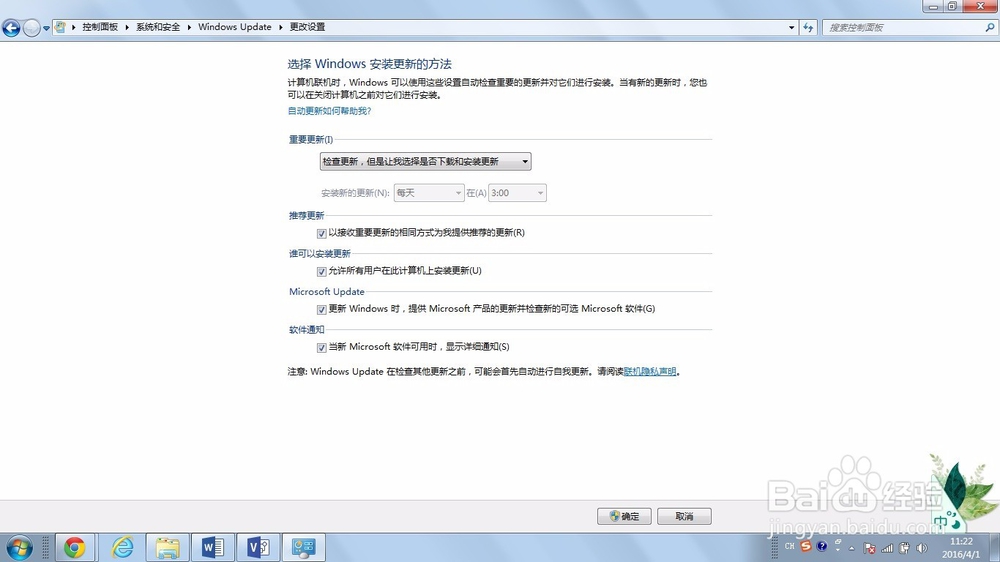The width and height of the screenshot is (1000, 562).
Task: Click the Forward navigation arrow
Action: (31, 28)
